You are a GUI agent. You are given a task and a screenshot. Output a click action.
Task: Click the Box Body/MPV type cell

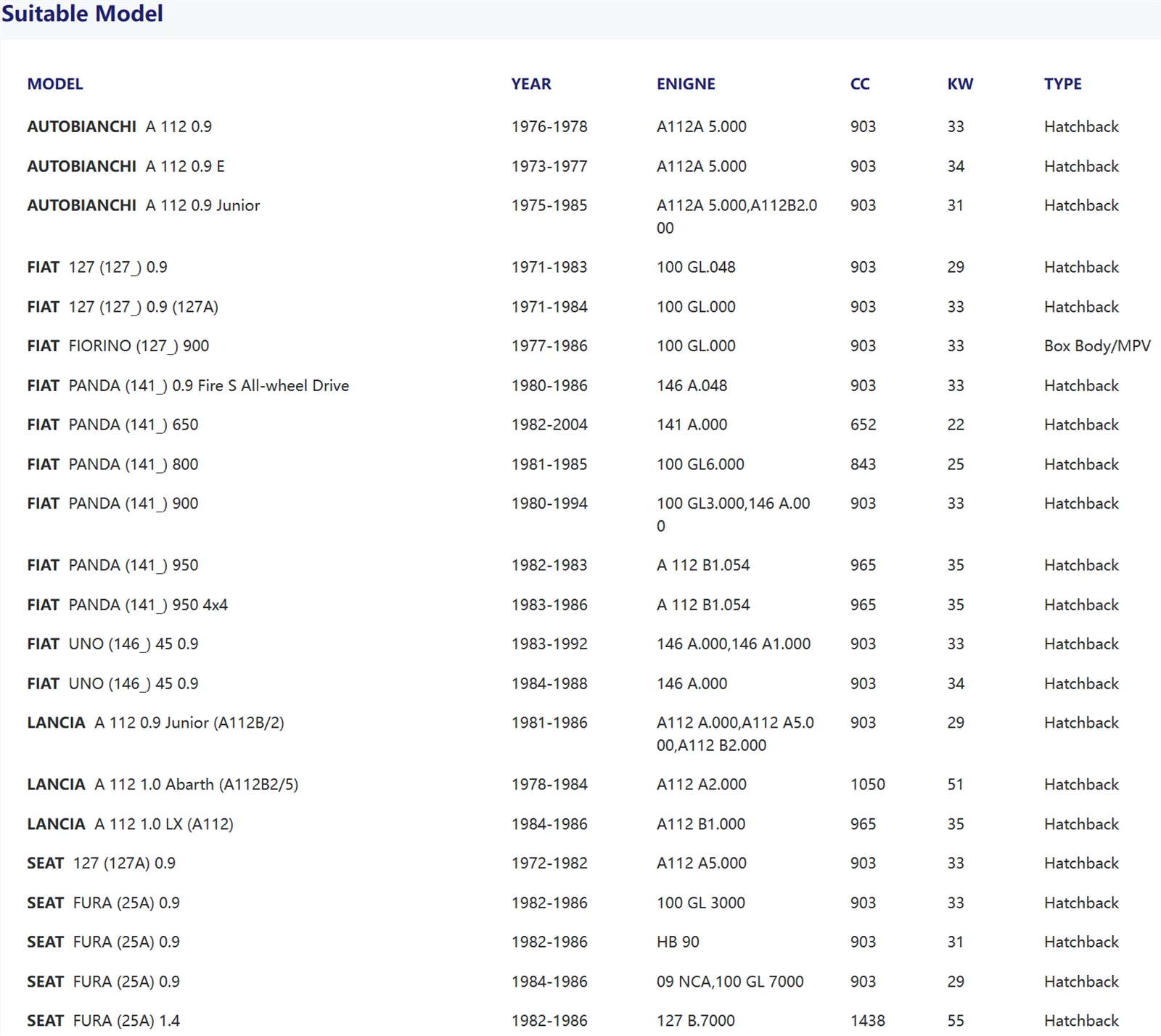point(1097,346)
